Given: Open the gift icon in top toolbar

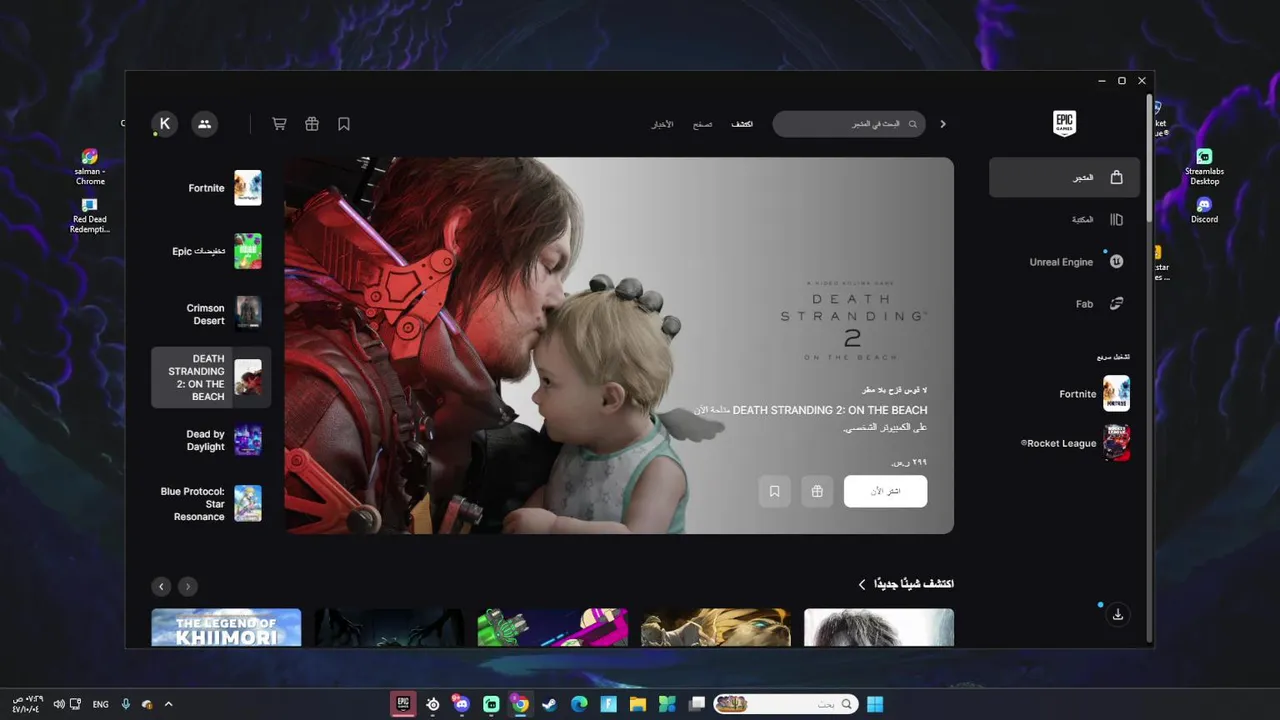Looking at the screenshot, I should point(312,124).
